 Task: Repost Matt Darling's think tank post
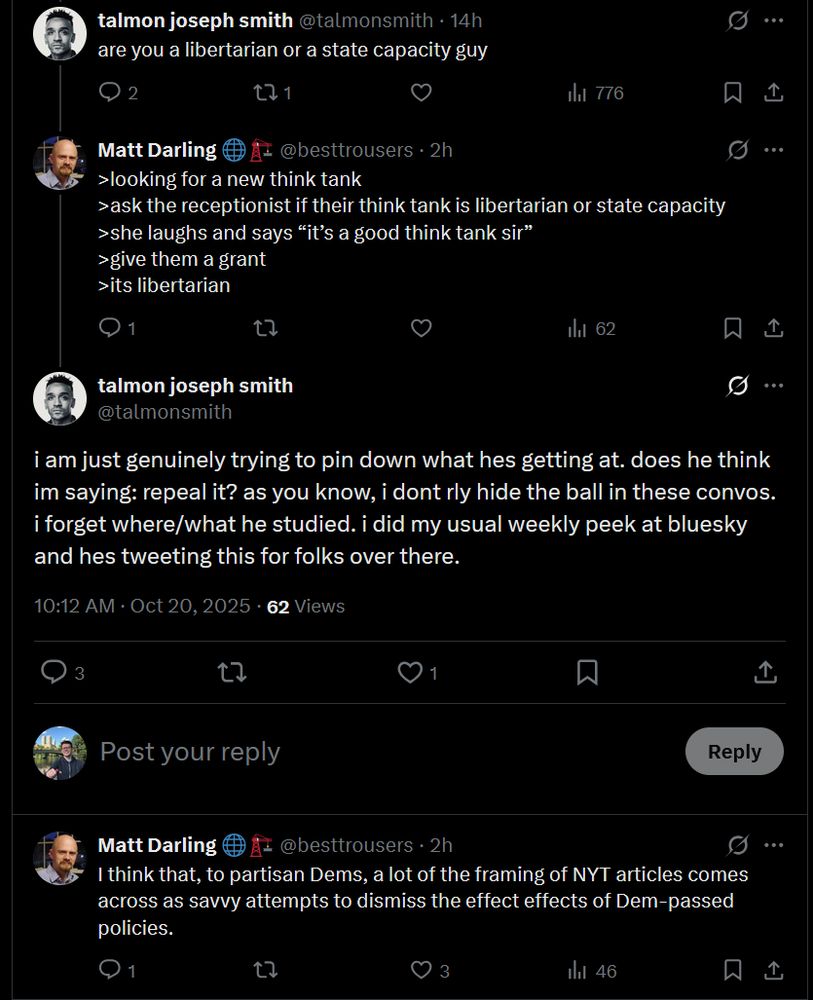[x=265, y=328]
